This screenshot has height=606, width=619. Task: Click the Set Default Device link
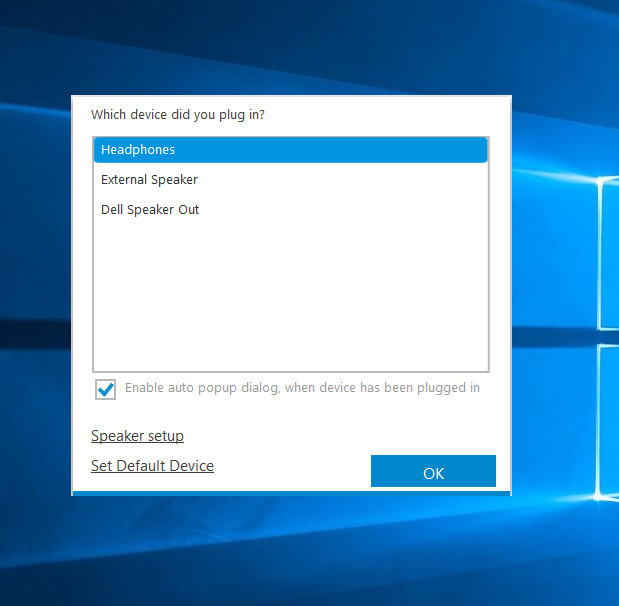[152, 466]
